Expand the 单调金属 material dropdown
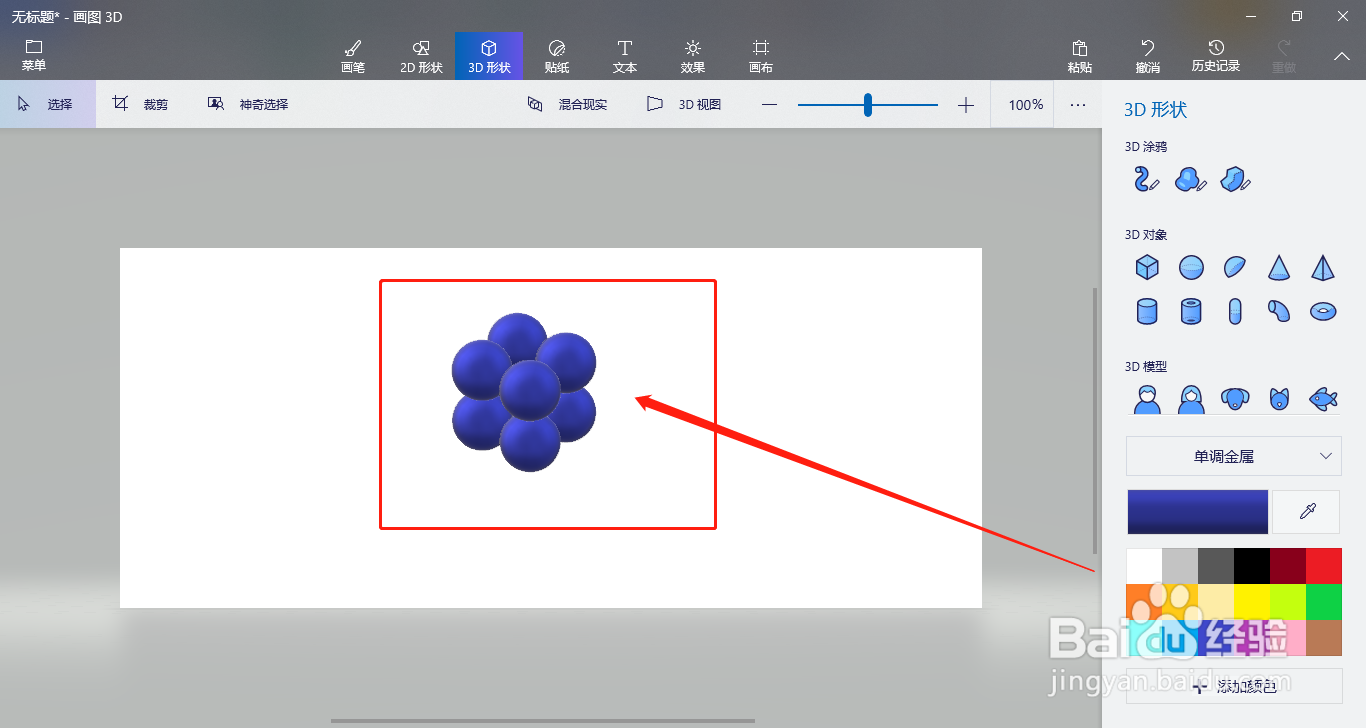The height and width of the screenshot is (728, 1366). click(x=1234, y=456)
